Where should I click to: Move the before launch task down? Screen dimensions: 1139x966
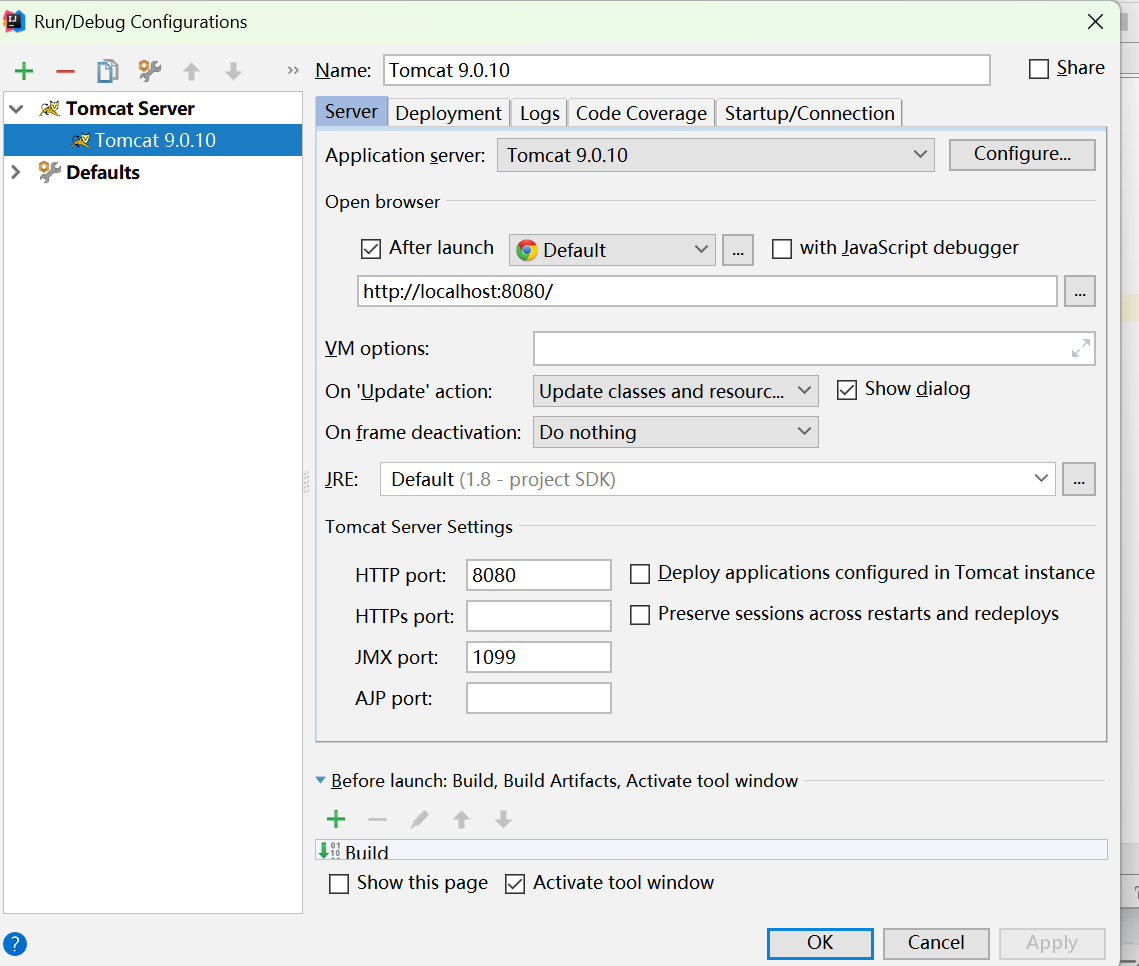tap(503, 820)
